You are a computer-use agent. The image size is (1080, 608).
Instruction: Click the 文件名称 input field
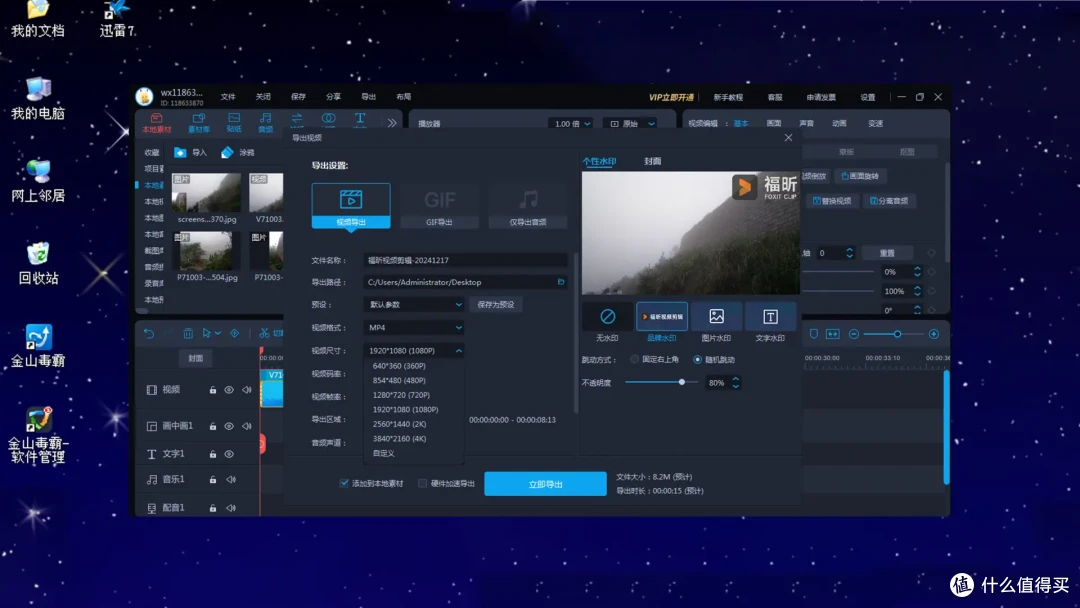[x=464, y=260]
